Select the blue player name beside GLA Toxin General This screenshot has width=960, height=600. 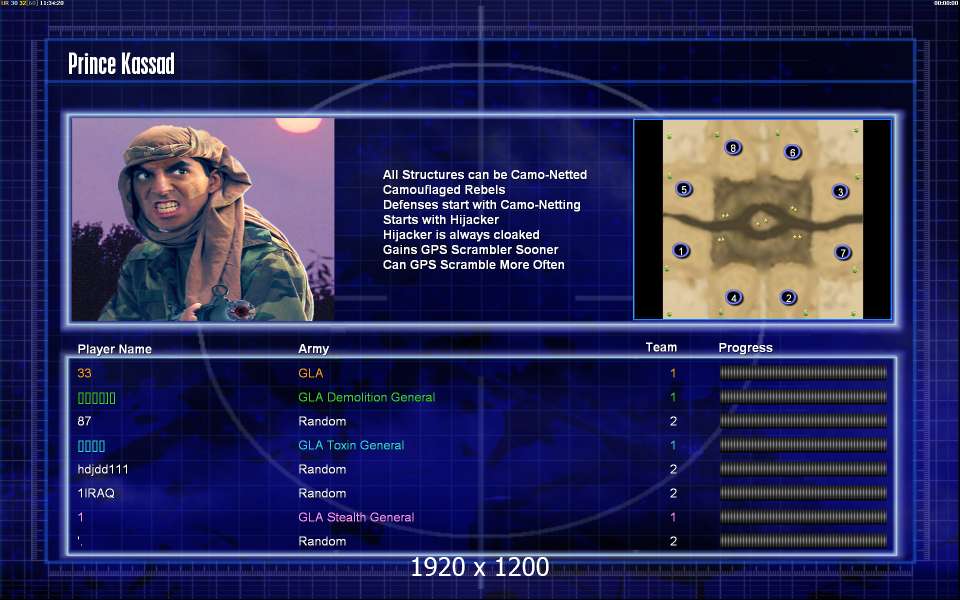91,446
